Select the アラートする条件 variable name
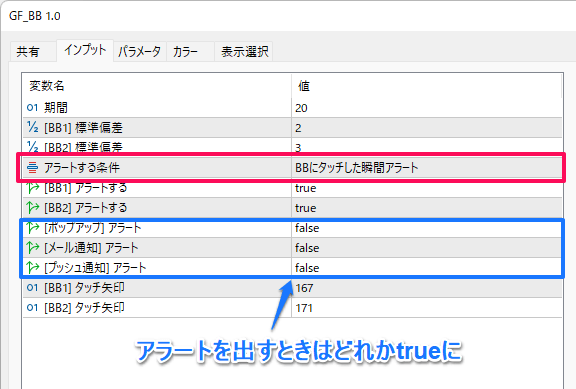Screen dimensions: 576x389 82,168
